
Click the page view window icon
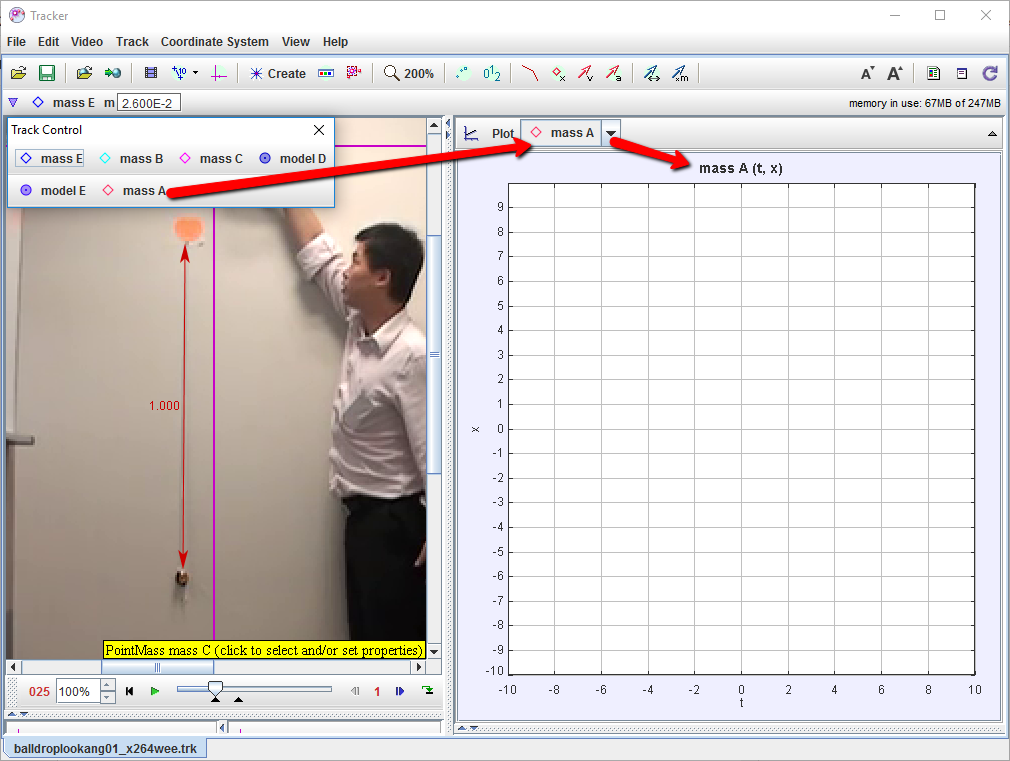[962, 73]
